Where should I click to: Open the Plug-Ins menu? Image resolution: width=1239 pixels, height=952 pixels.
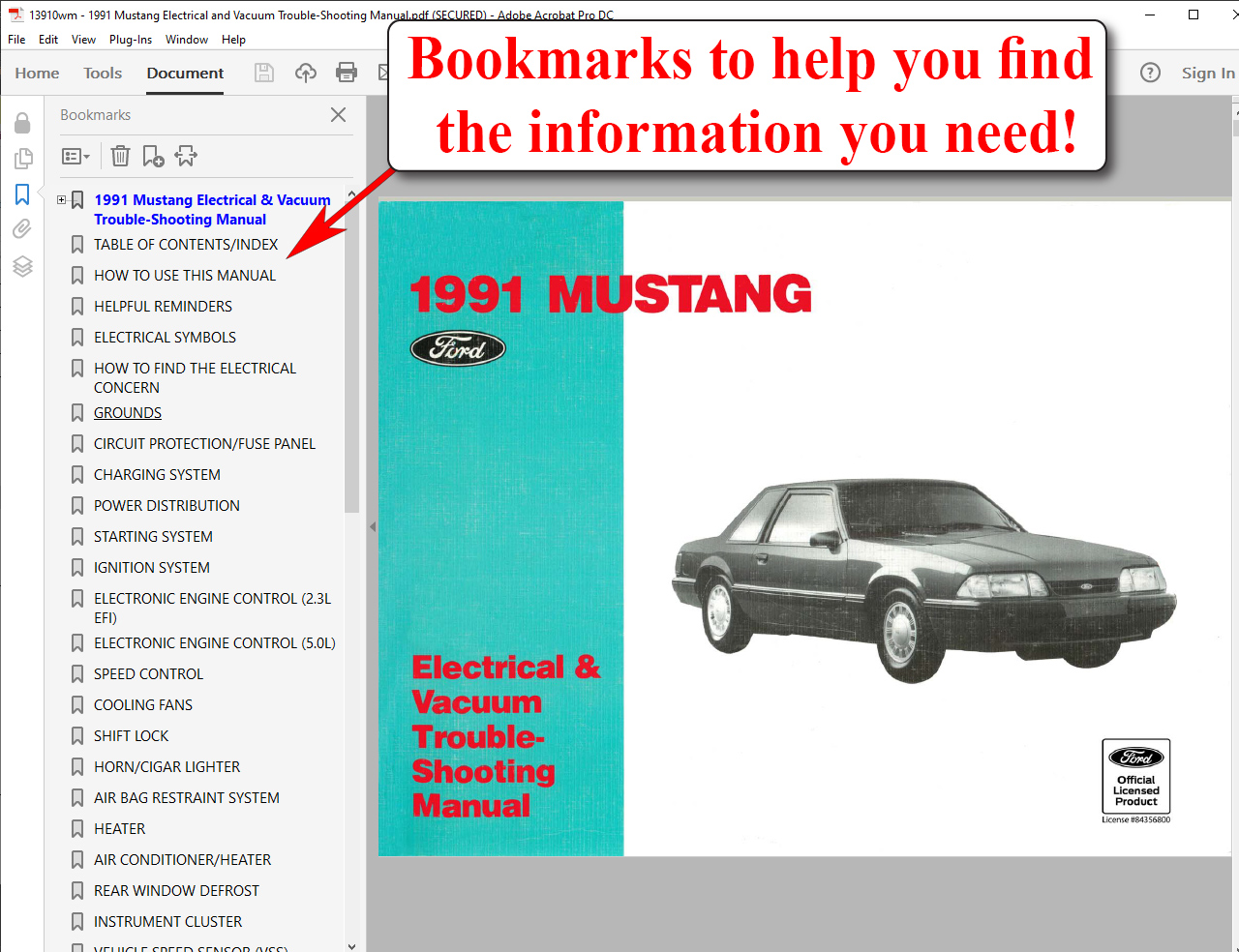coord(131,40)
